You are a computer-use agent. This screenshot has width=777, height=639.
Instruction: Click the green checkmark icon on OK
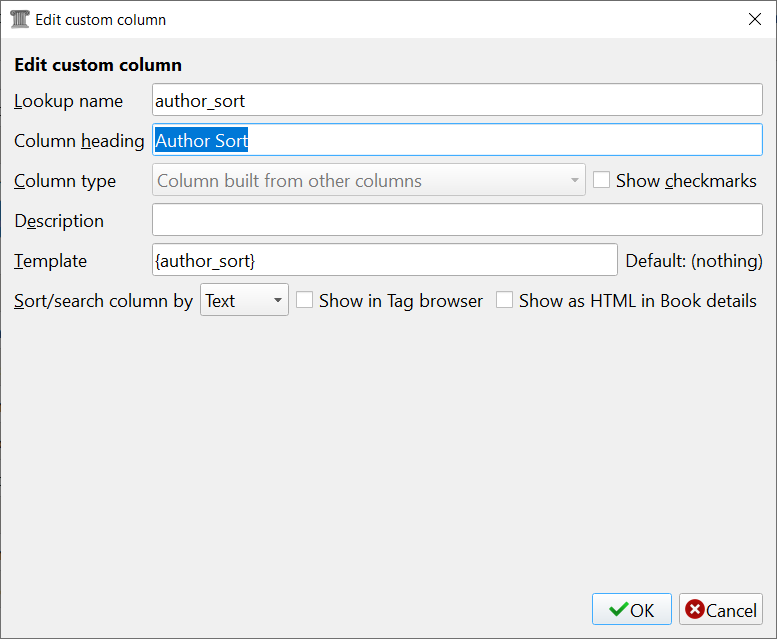(x=618, y=610)
